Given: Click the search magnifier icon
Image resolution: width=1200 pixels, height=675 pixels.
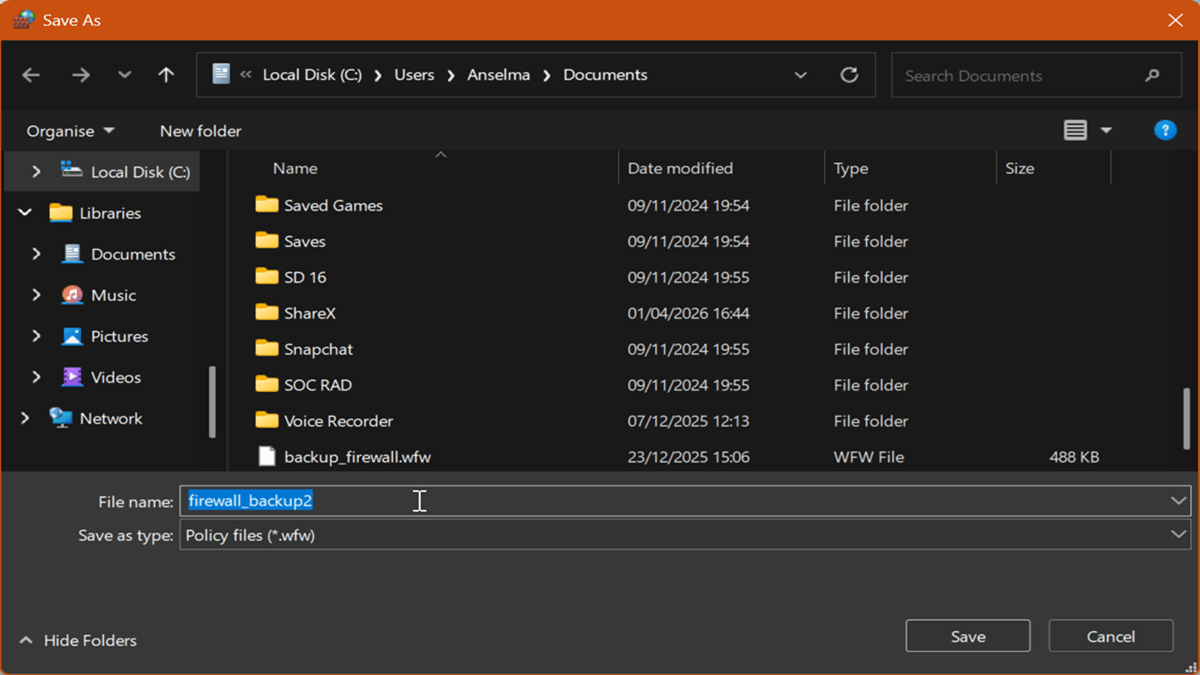Looking at the screenshot, I should (1152, 75).
